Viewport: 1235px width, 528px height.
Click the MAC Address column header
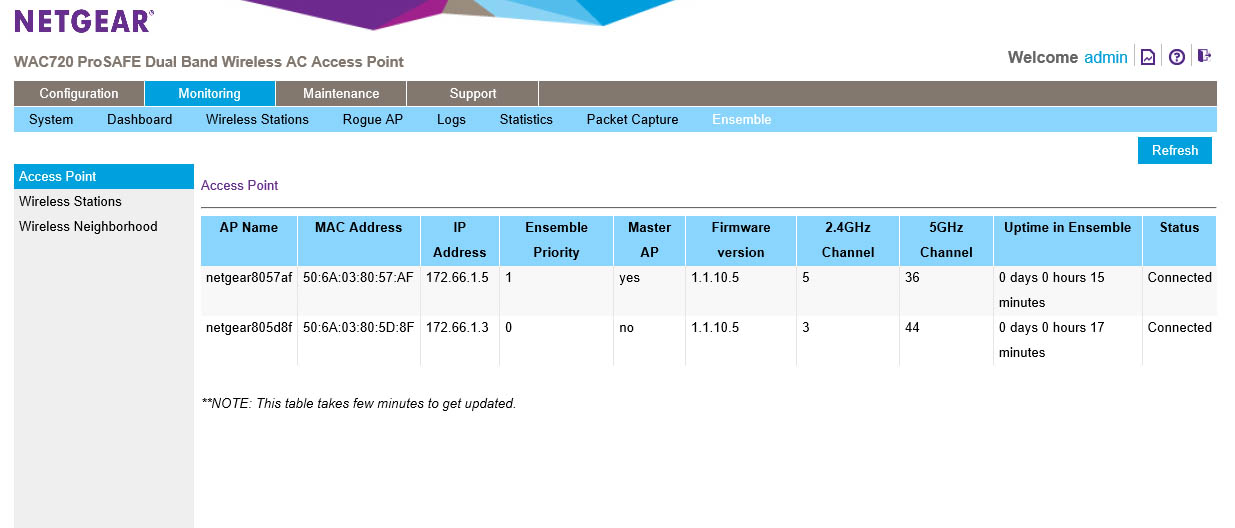coord(358,240)
